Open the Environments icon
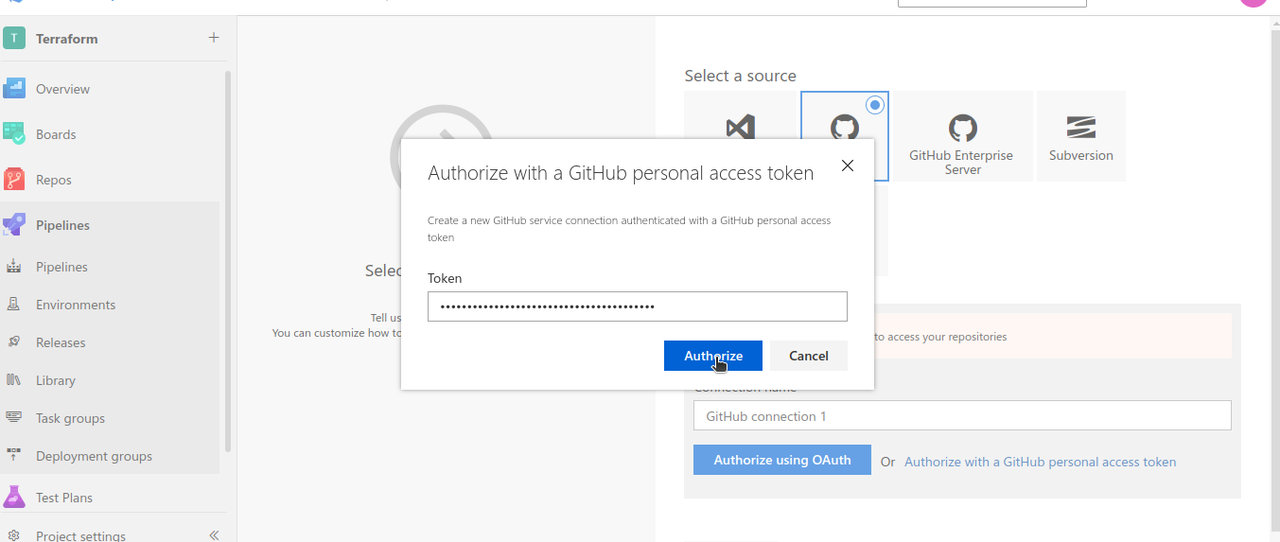The width and height of the screenshot is (1280, 542). [x=14, y=305]
